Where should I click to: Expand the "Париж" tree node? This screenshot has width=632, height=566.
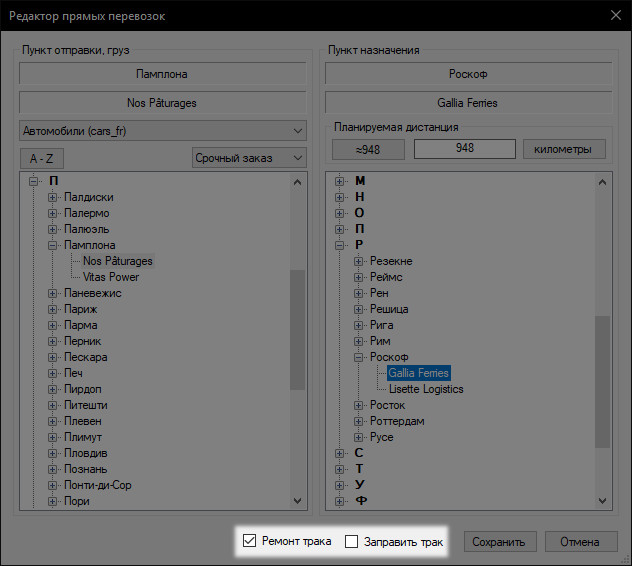pyautogui.click(x=52, y=309)
